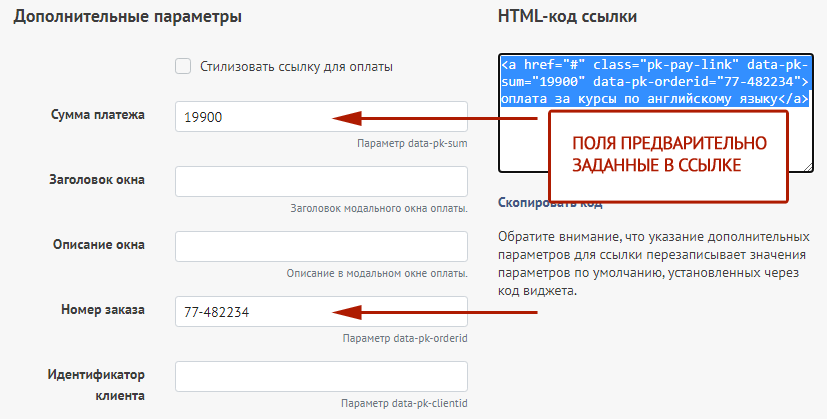Image resolution: width=827 pixels, height=419 pixels.
Task: Enable the 'Стилизовать ссылку для оплаты' checkbox
Action: pos(183,67)
